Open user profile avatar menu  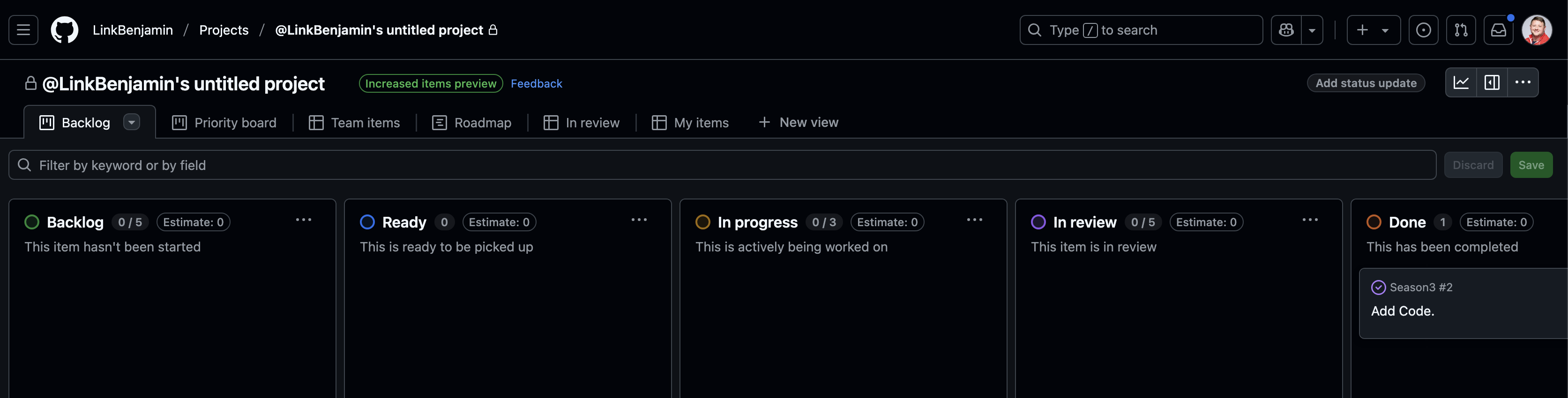pyautogui.click(x=1536, y=30)
